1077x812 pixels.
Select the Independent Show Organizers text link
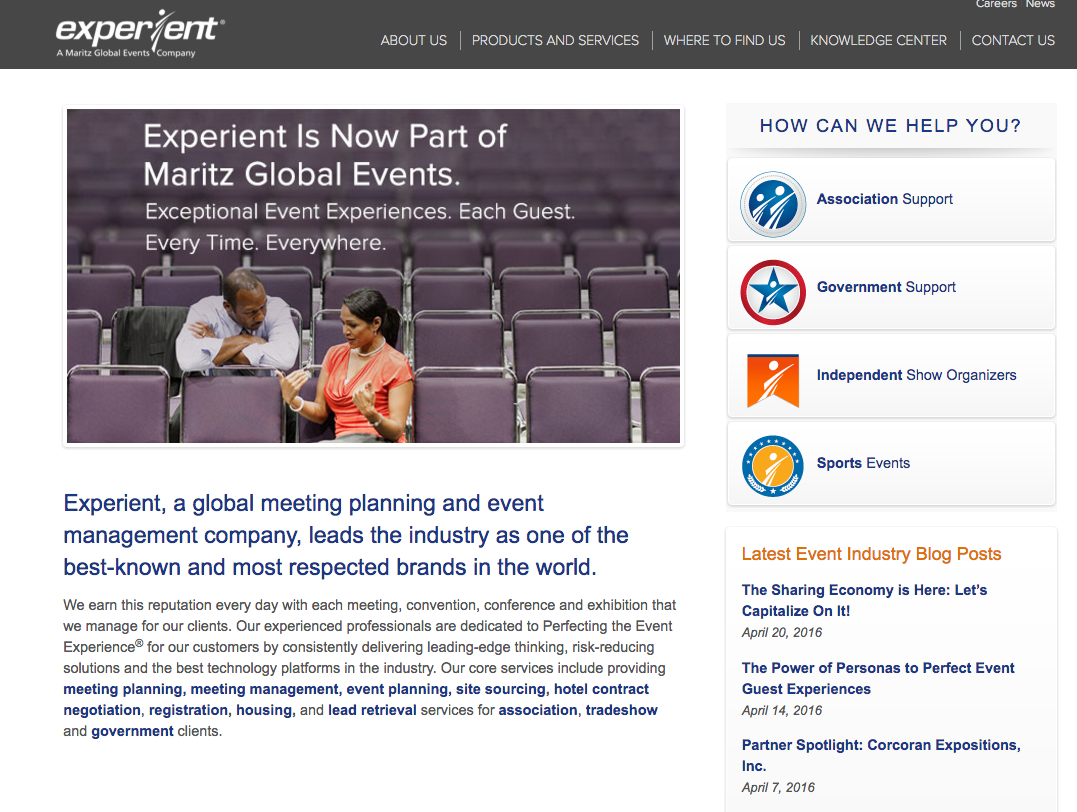(916, 375)
